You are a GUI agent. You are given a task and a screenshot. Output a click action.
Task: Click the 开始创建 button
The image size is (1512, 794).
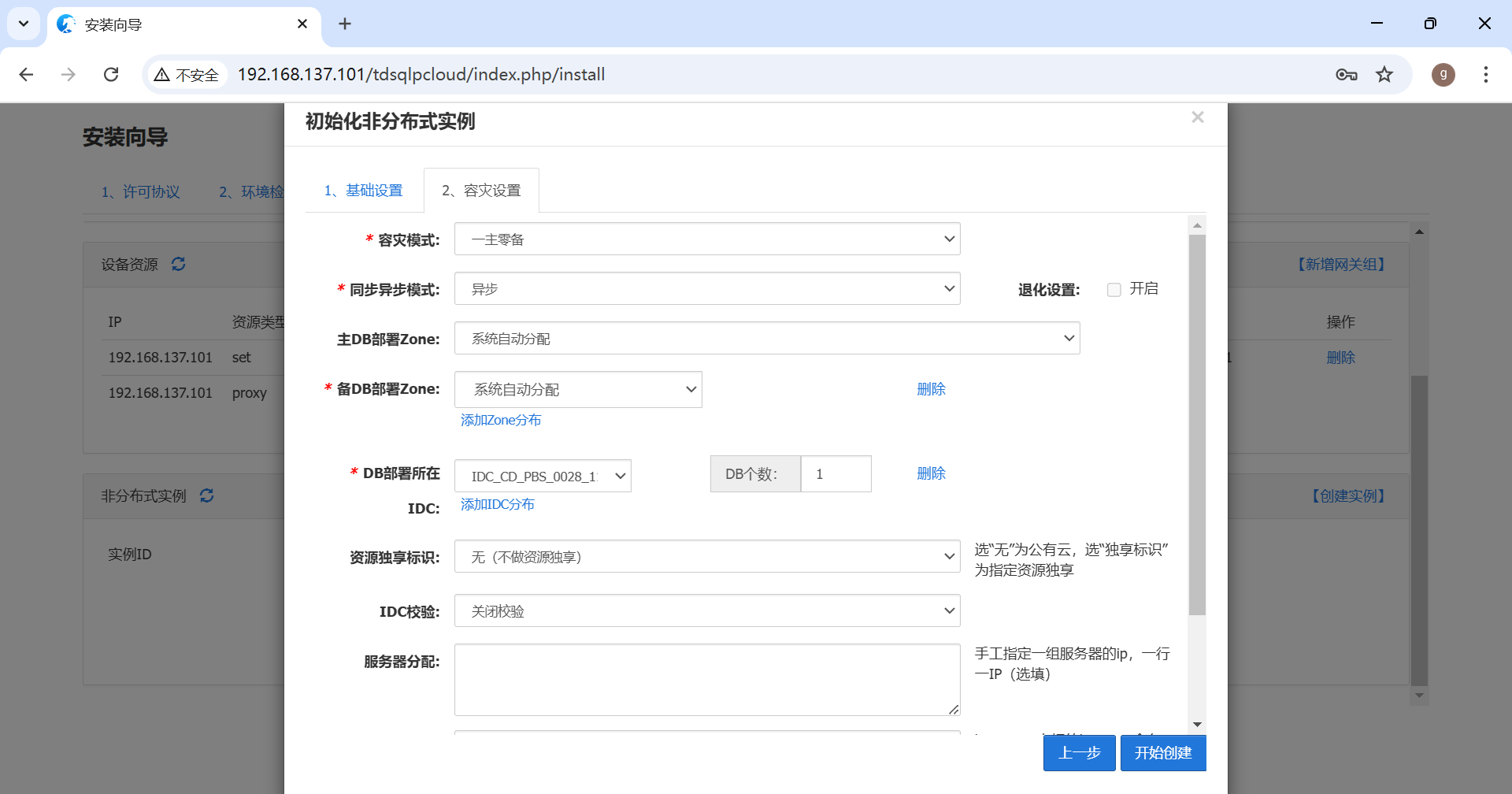click(x=1163, y=753)
